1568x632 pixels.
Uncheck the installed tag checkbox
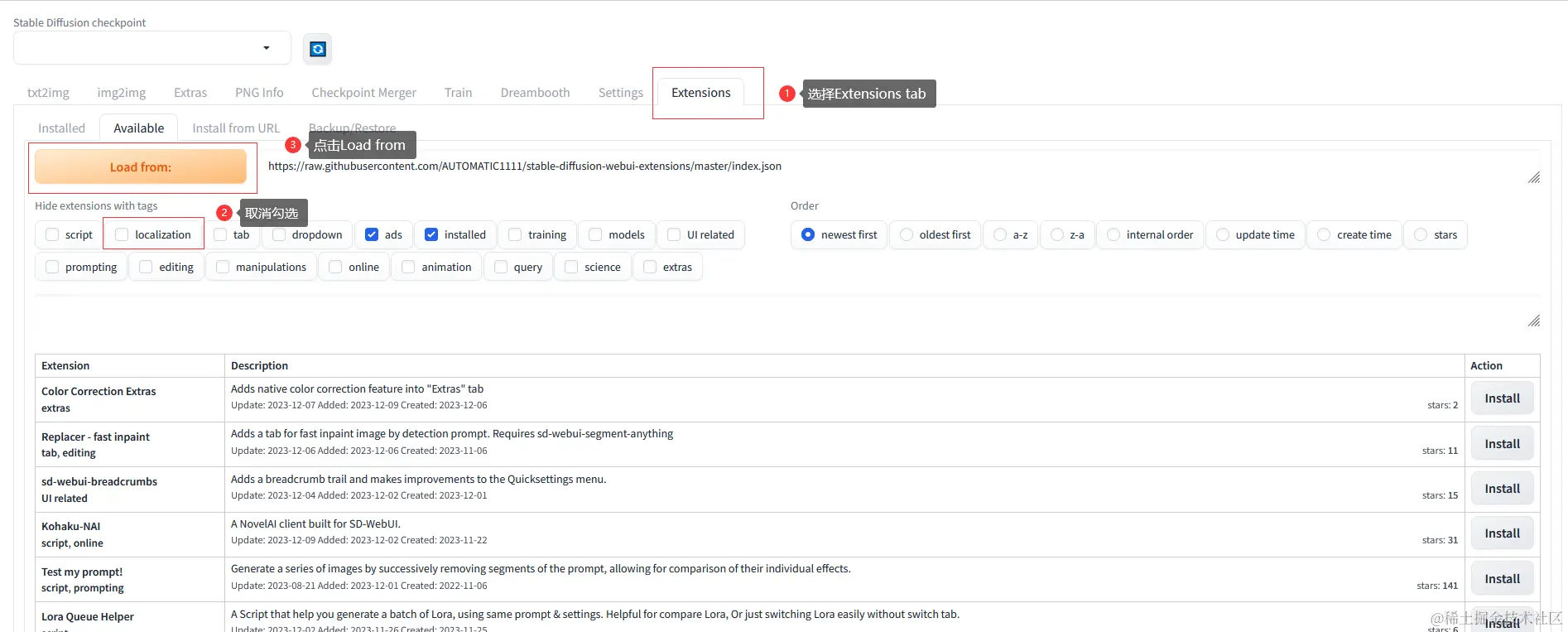pos(431,235)
